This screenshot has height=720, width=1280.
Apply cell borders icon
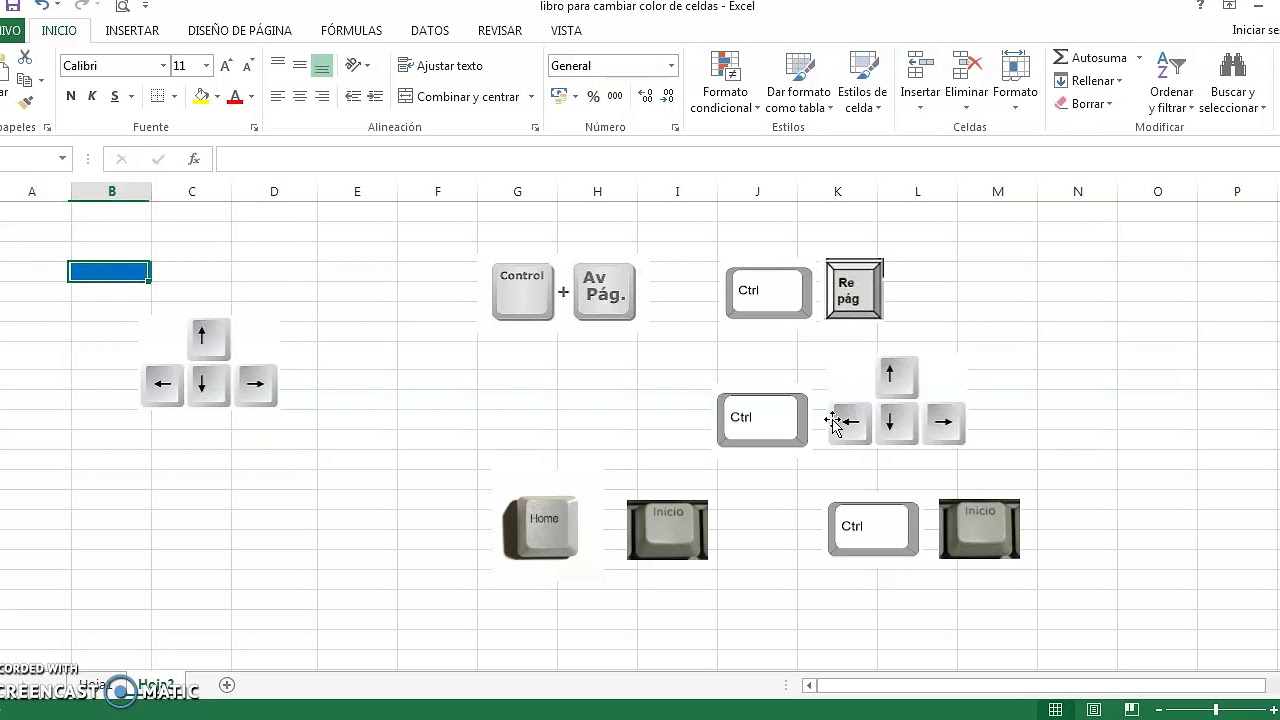tap(157, 96)
